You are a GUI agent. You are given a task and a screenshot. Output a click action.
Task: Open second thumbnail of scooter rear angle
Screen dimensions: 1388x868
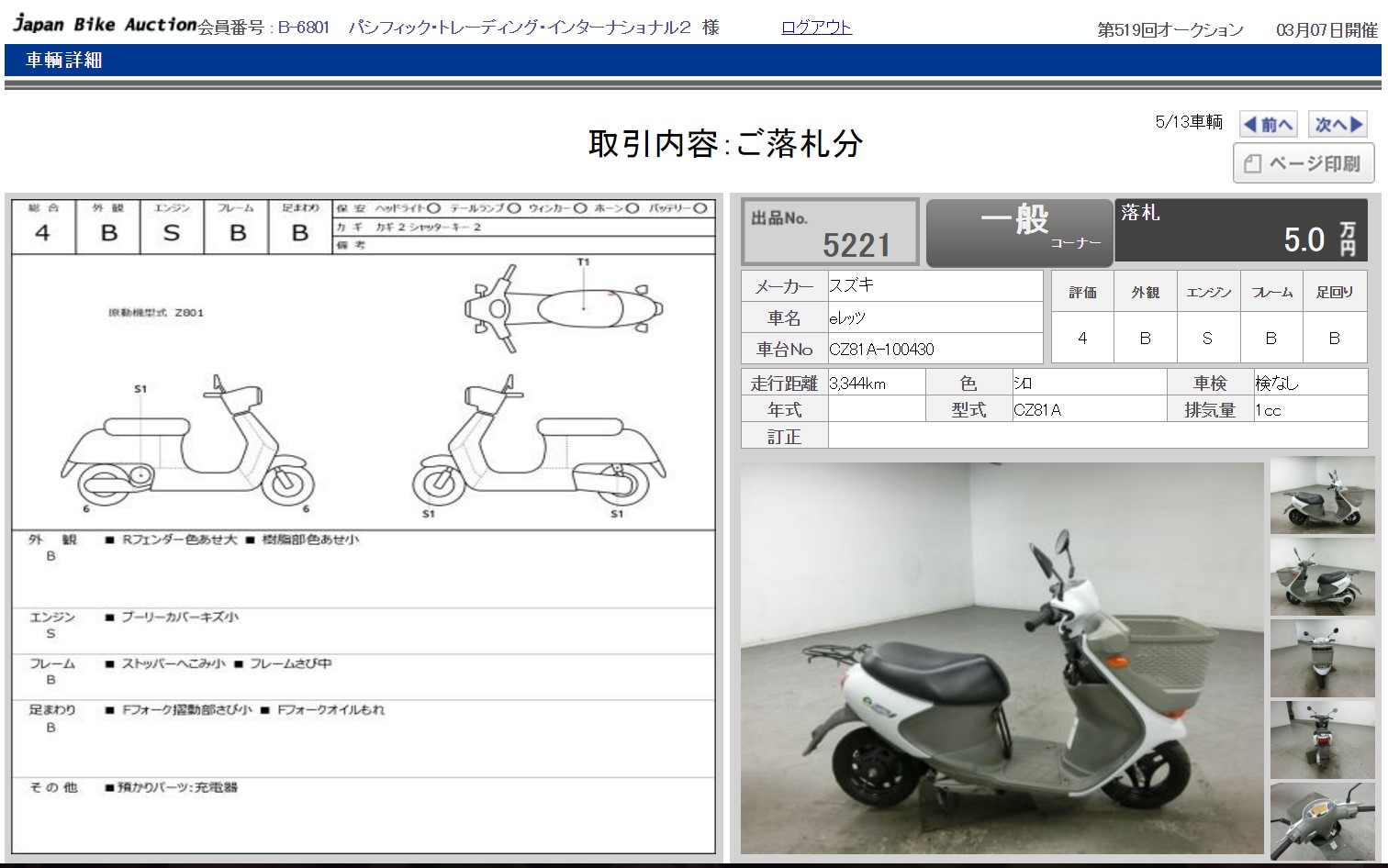1322,576
